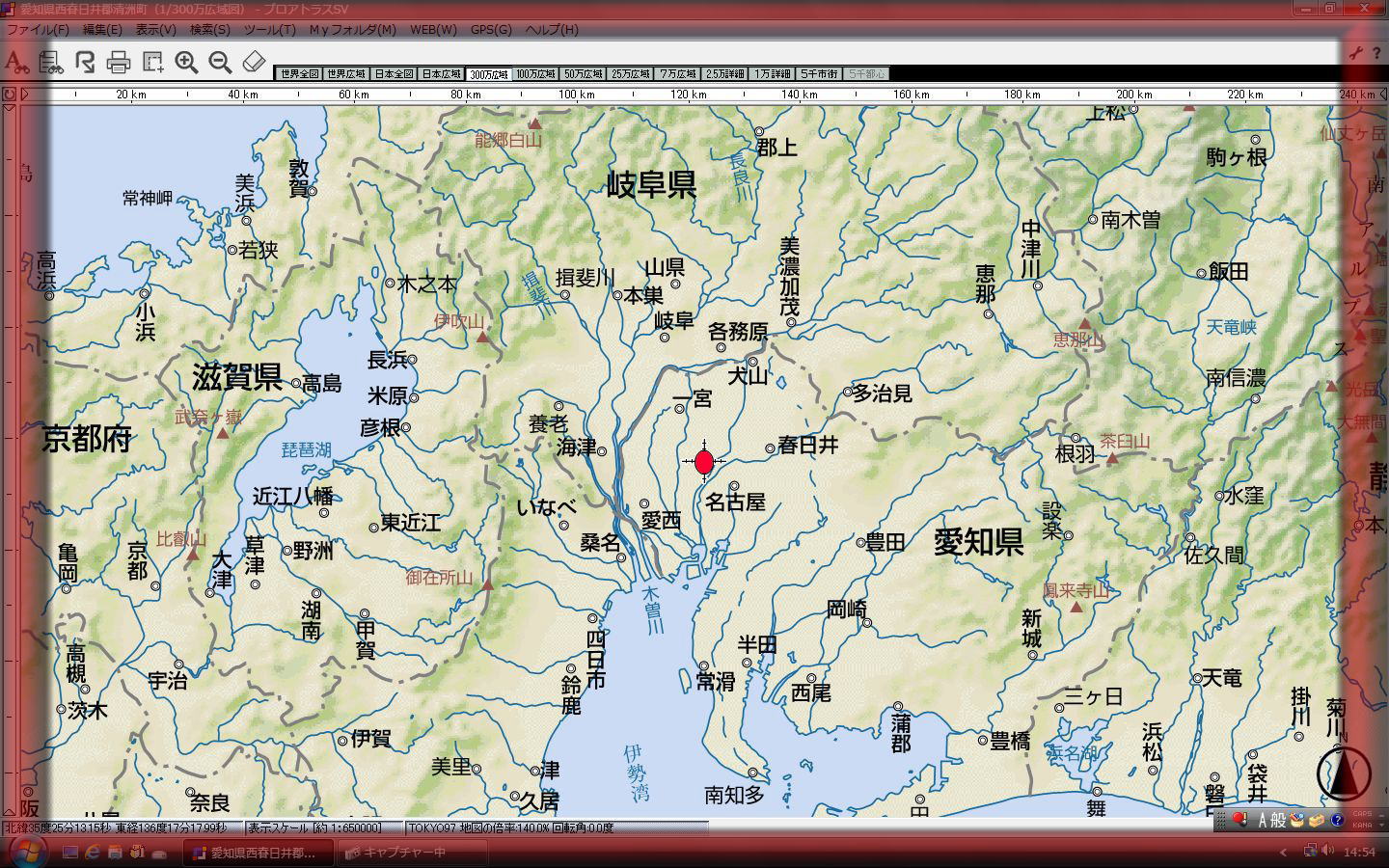1389x868 pixels.
Task: Click the print icon in toolbar
Action: click(x=119, y=64)
